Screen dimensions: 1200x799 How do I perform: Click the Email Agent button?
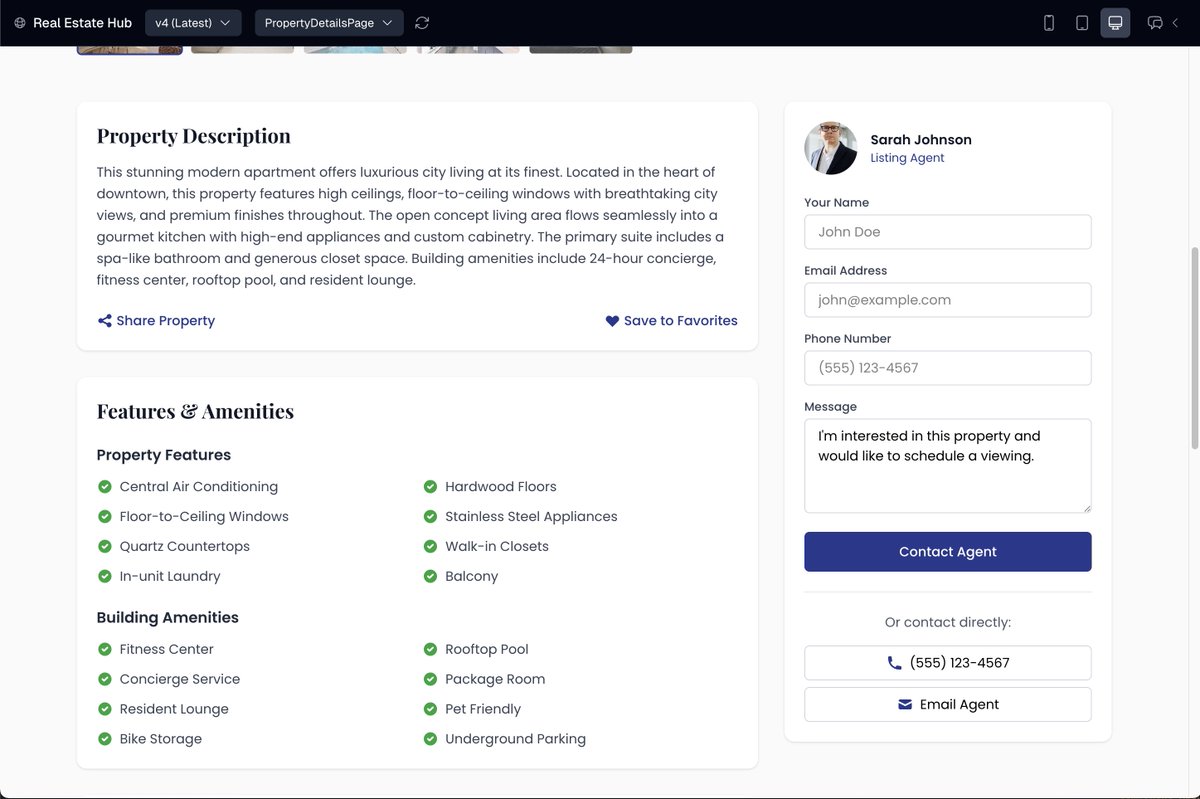pyautogui.click(x=947, y=704)
